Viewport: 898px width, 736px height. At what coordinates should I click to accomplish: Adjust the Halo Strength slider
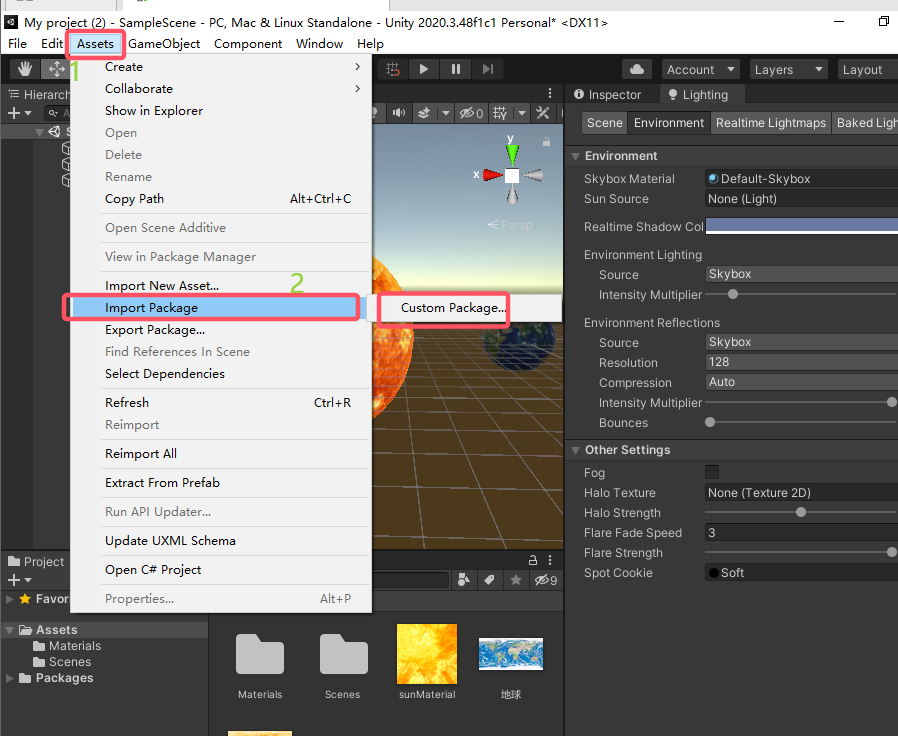[801, 512]
